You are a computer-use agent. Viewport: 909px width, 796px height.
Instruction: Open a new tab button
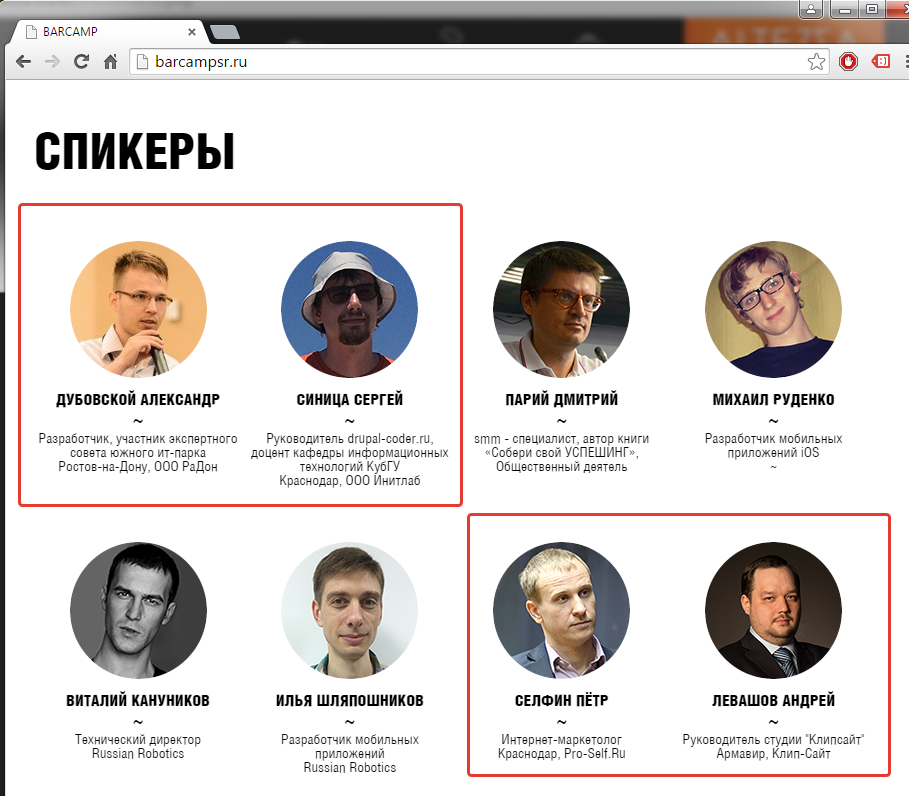click(x=225, y=32)
